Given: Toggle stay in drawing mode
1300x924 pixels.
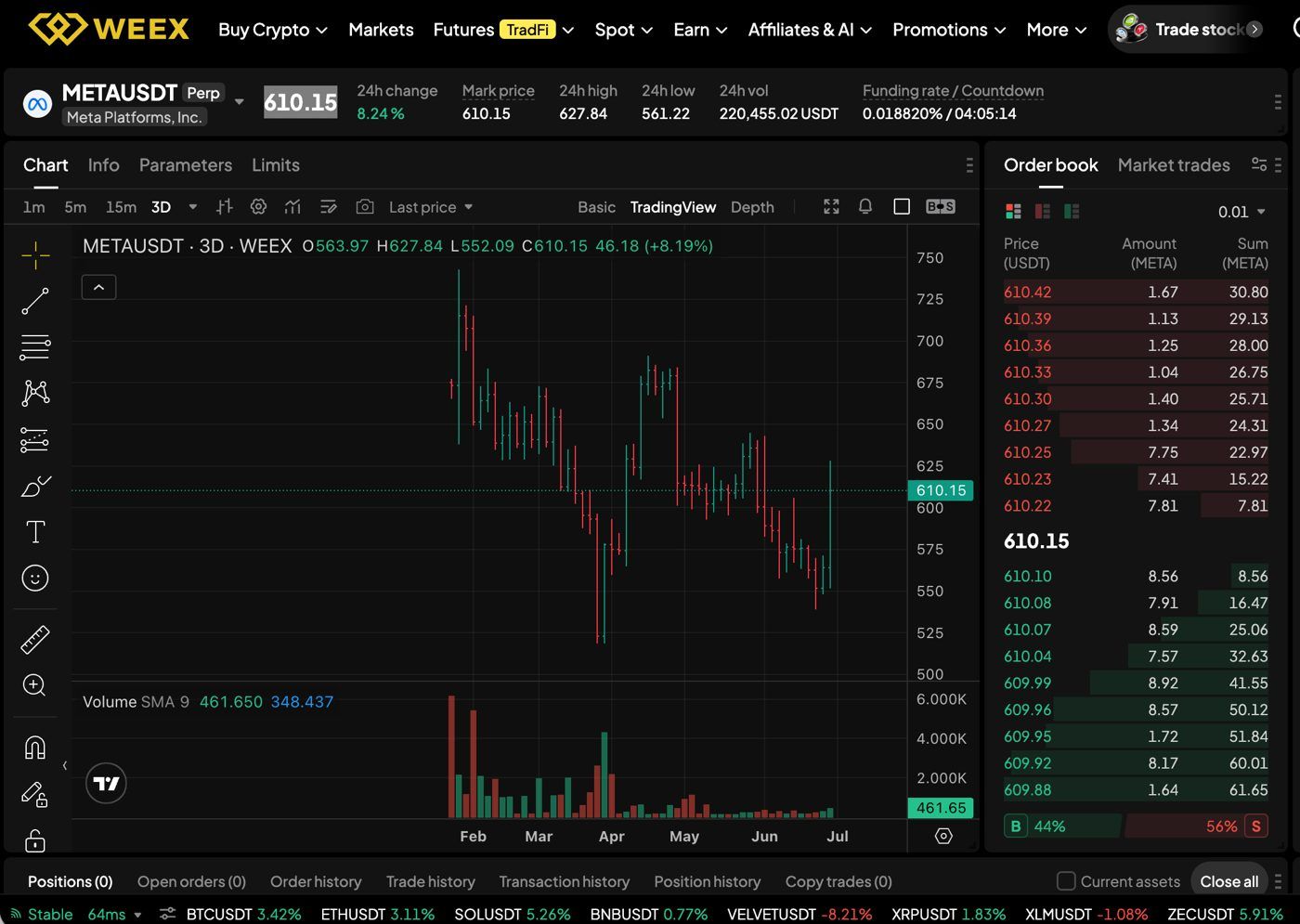Looking at the screenshot, I should click(35, 794).
